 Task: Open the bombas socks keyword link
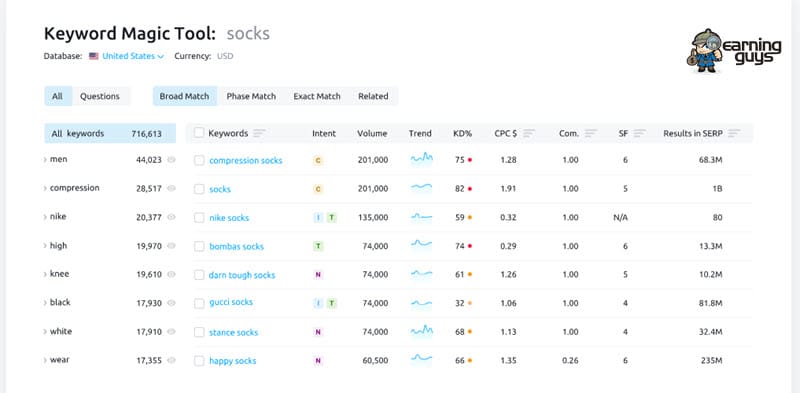[236, 247]
